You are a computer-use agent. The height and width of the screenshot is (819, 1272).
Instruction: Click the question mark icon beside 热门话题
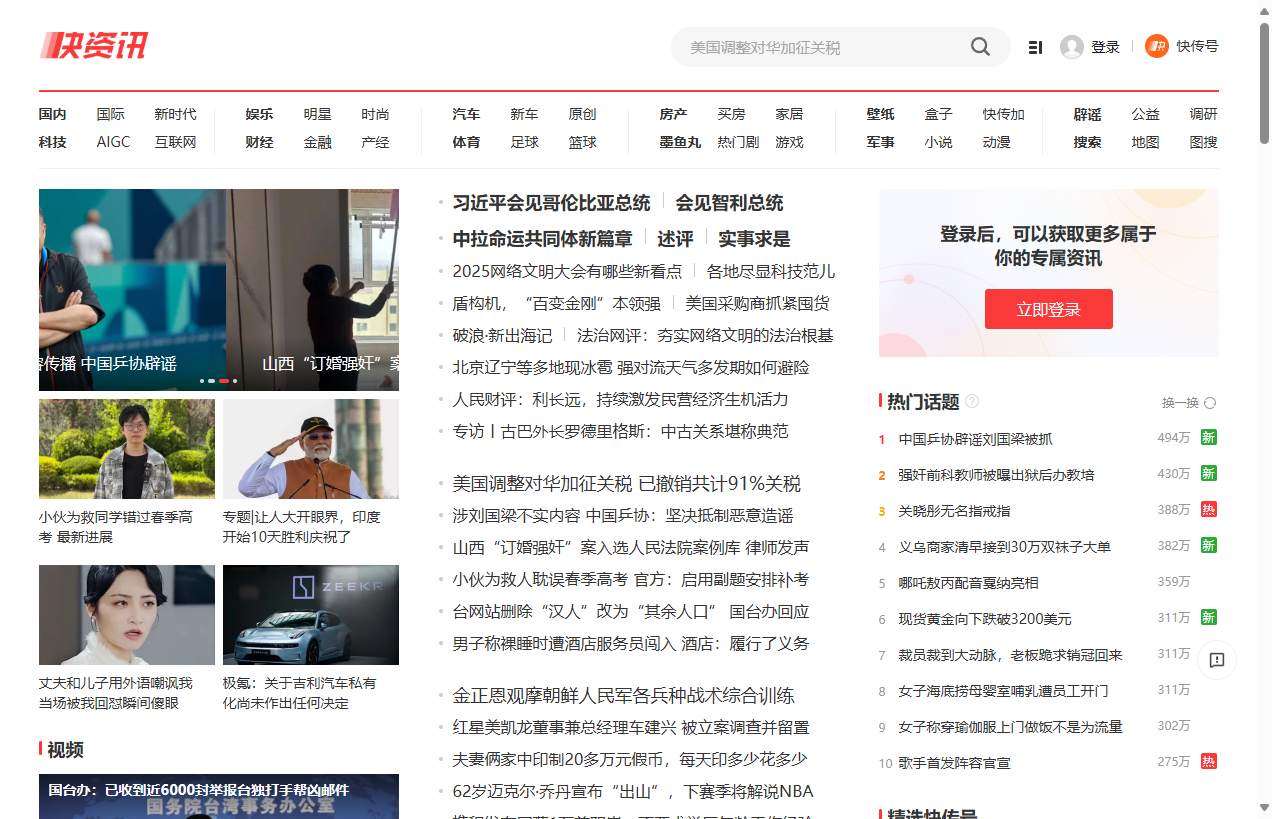971,402
